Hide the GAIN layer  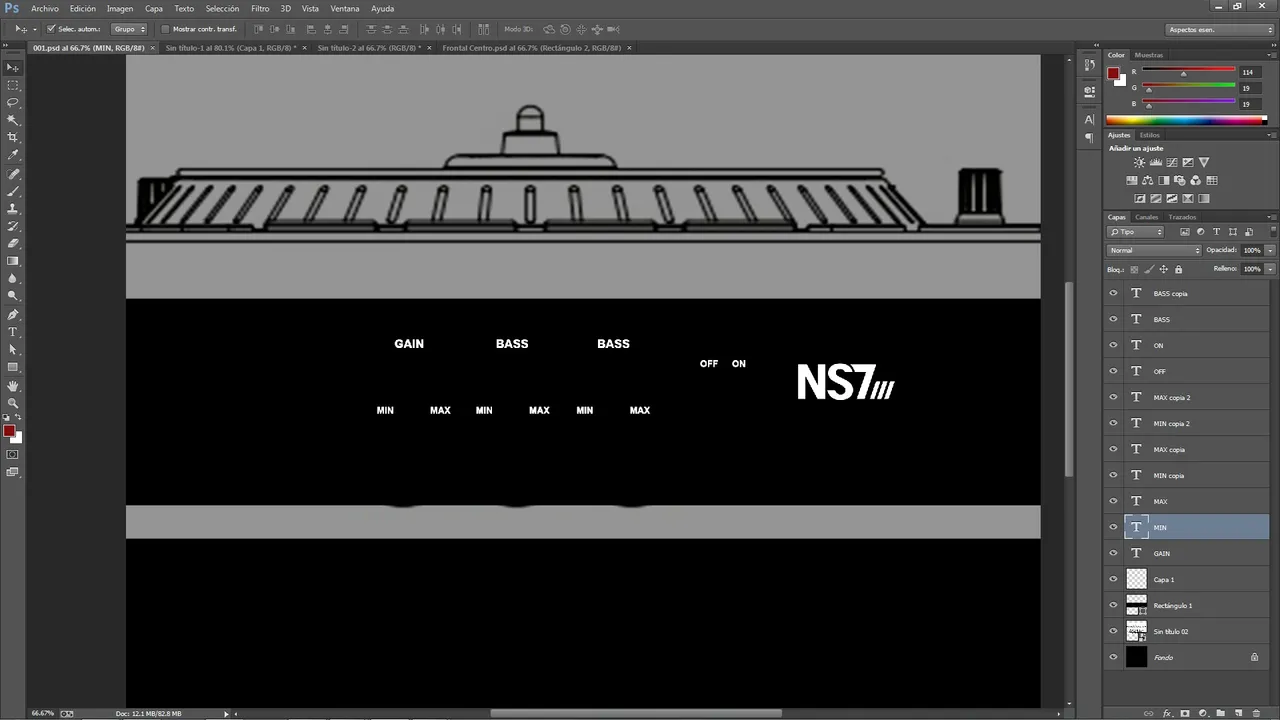click(x=1113, y=553)
